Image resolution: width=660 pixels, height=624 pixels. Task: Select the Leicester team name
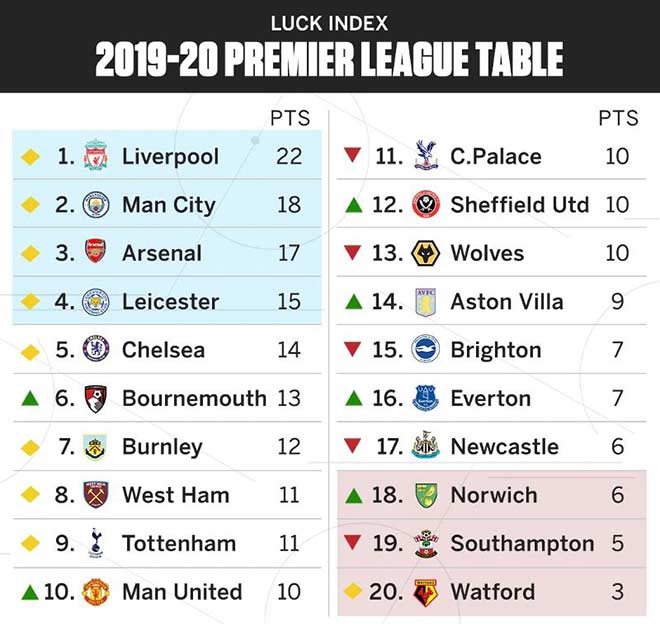(170, 301)
